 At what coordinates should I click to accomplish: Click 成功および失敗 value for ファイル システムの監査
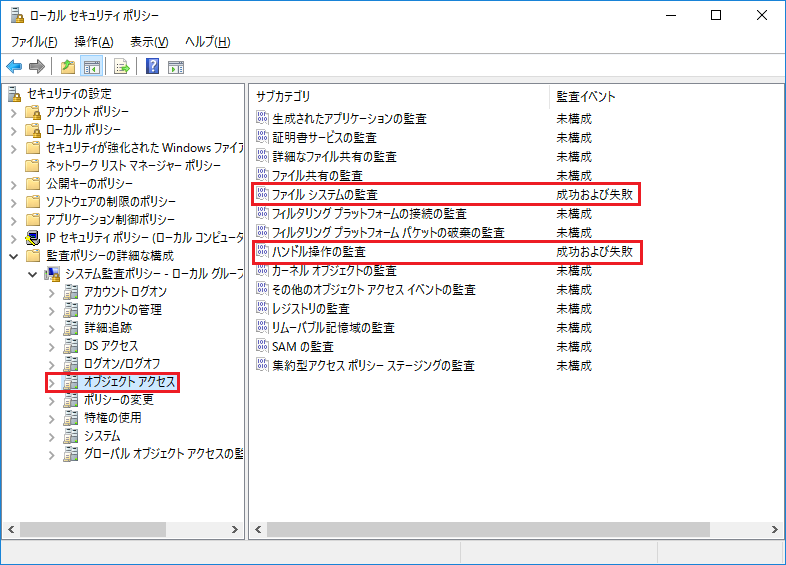click(x=595, y=195)
